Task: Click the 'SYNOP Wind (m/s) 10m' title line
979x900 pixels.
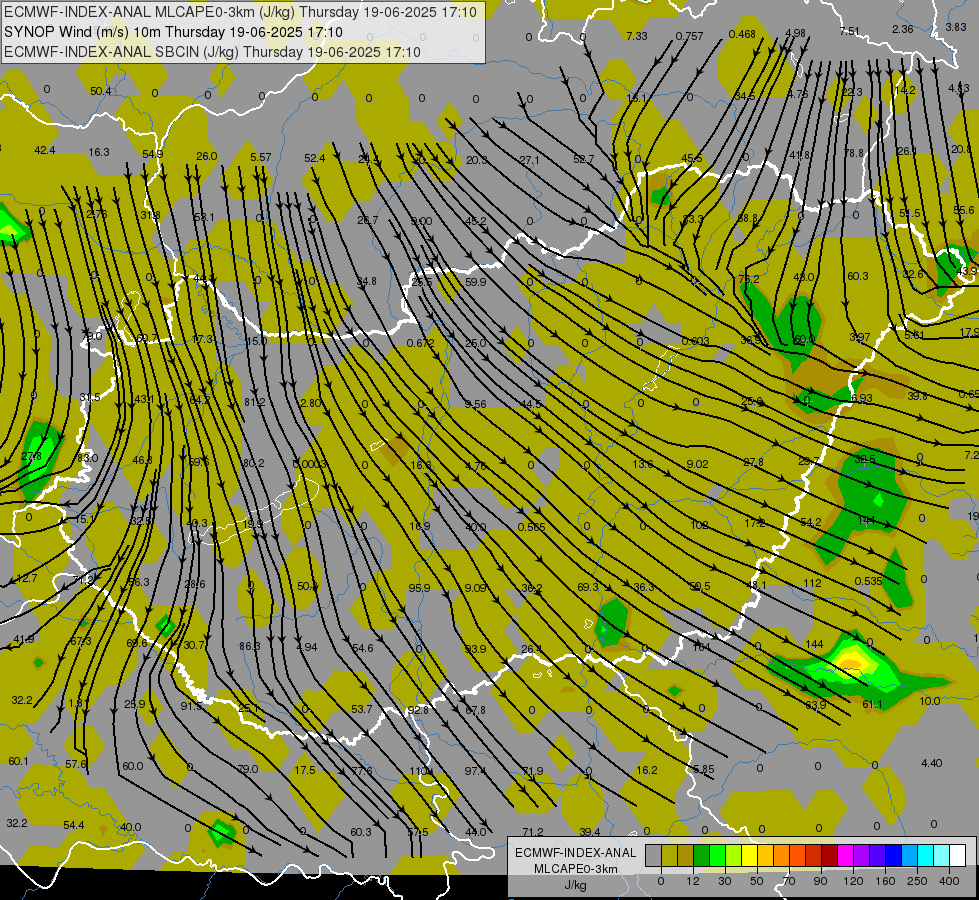Action: click(174, 32)
